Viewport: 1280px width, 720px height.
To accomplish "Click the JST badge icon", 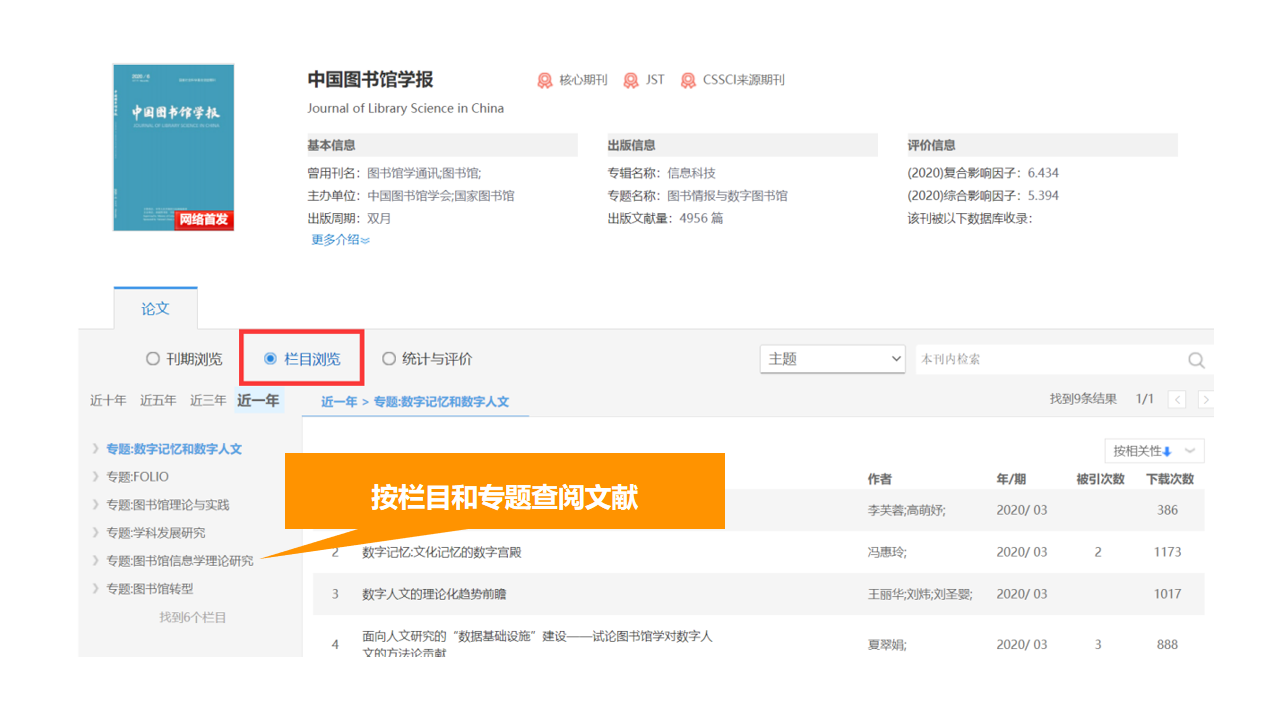I will tap(631, 80).
